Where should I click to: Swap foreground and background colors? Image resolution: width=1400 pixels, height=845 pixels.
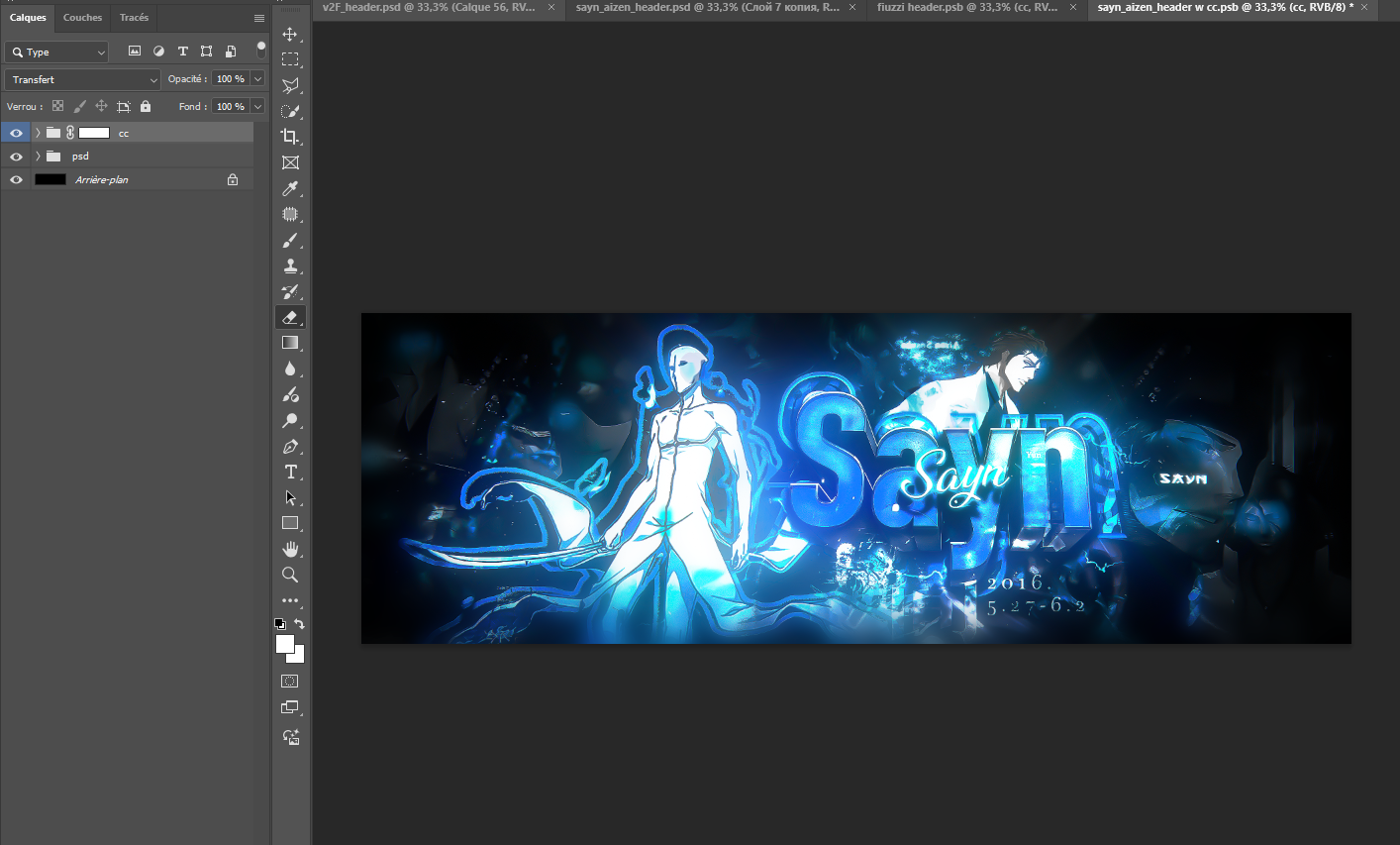[x=299, y=624]
